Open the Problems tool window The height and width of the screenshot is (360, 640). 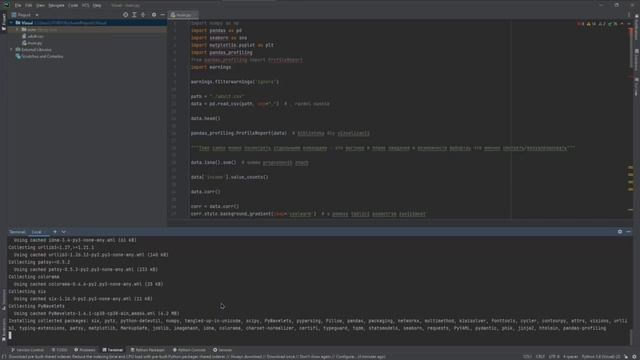[x=85, y=350]
